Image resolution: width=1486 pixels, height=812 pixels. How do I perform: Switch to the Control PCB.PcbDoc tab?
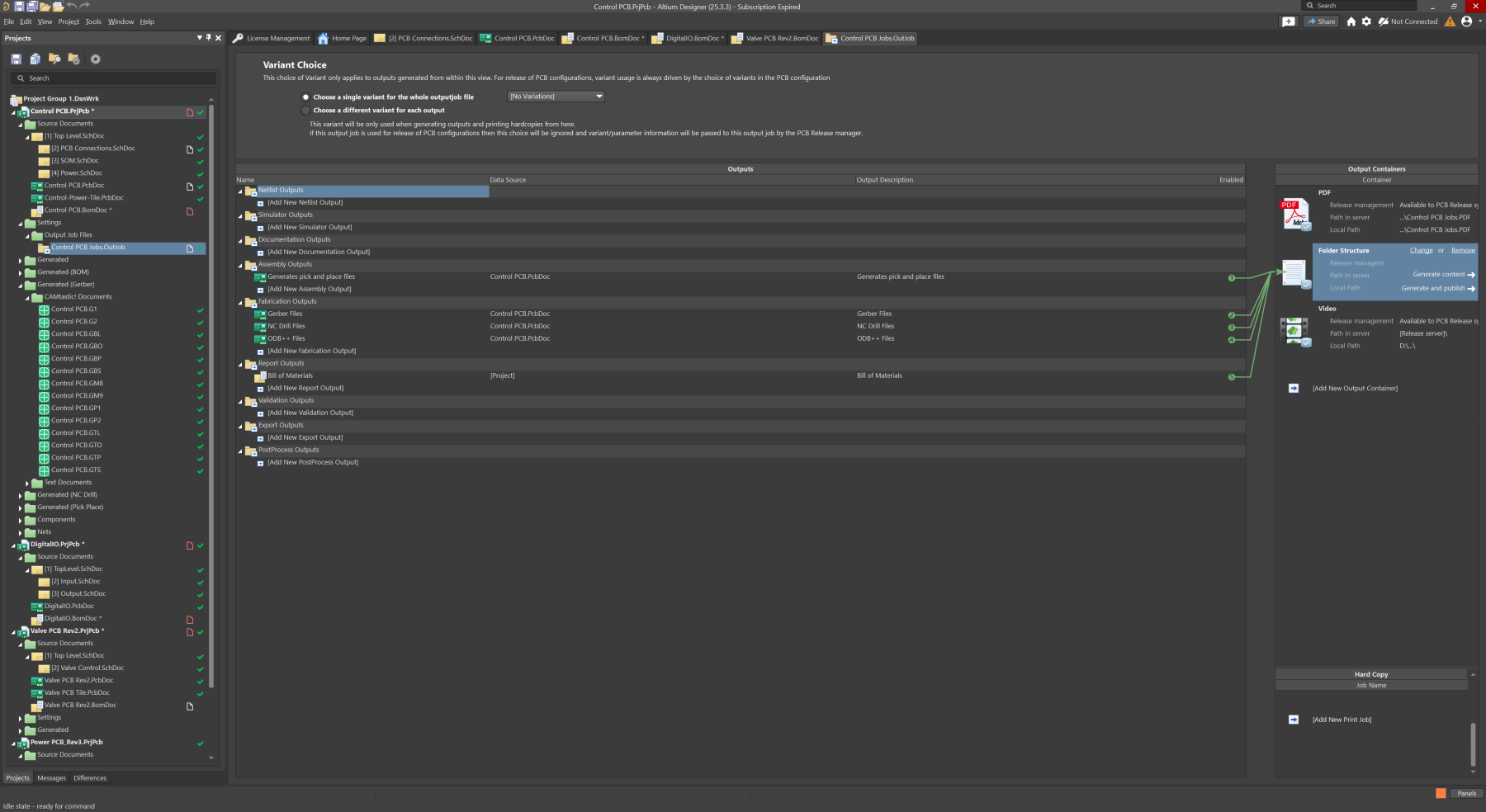tap(518, 38)
